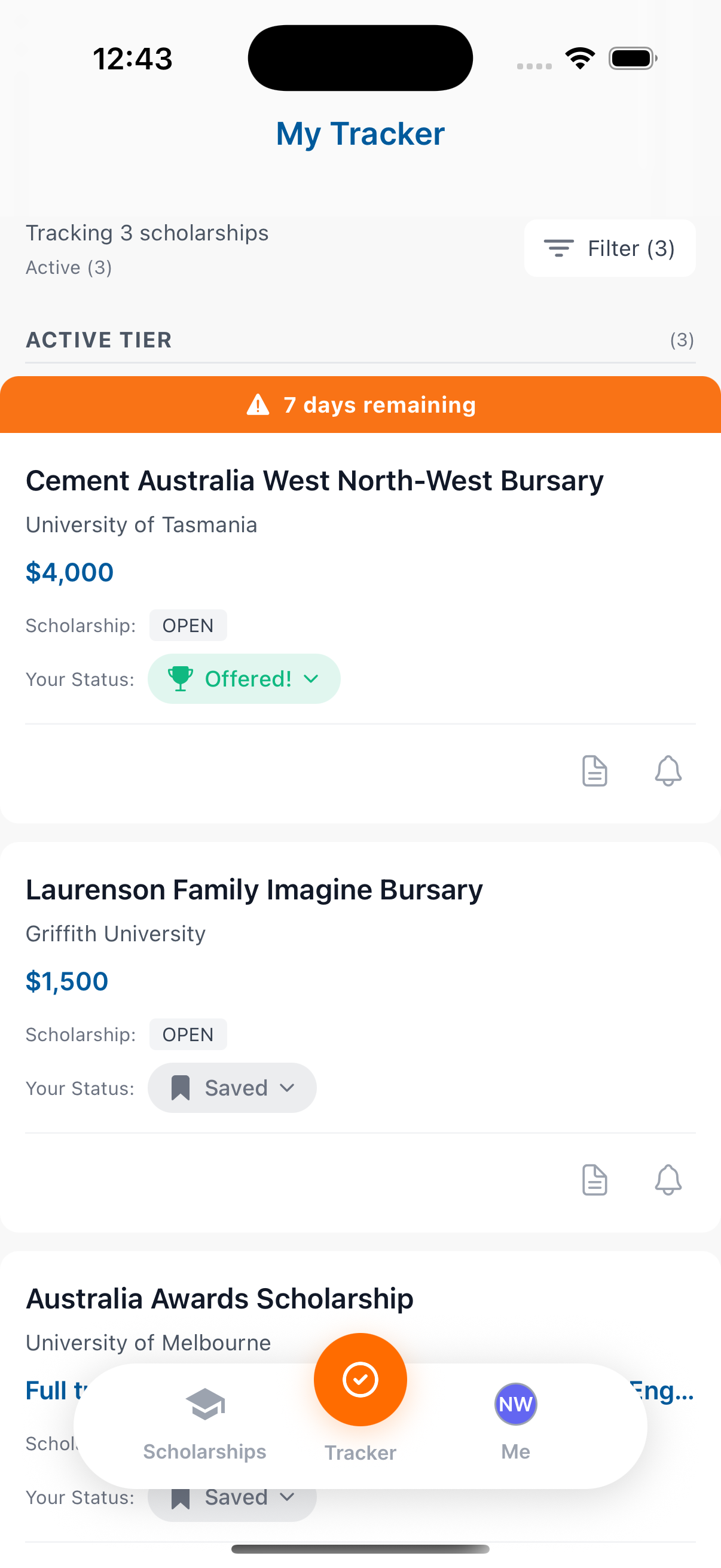Collapse the Active Tier section header
The width and height of the screenshot is (721, 1568).
[99, 340]
